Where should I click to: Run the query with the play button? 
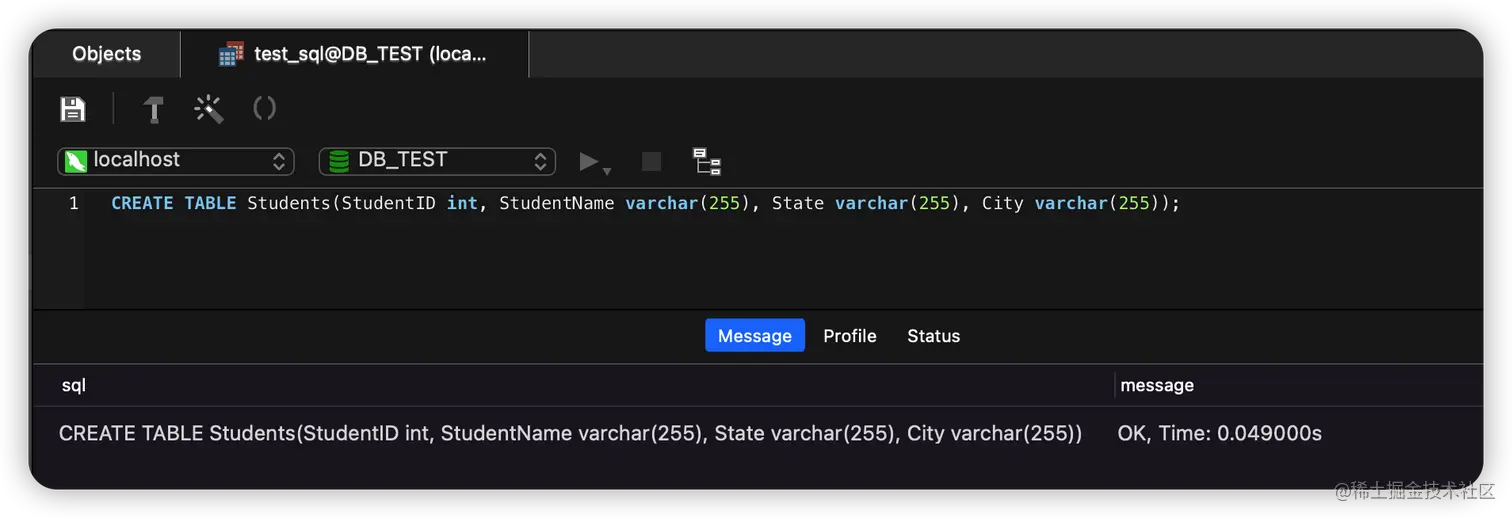(x=589, y=161)
